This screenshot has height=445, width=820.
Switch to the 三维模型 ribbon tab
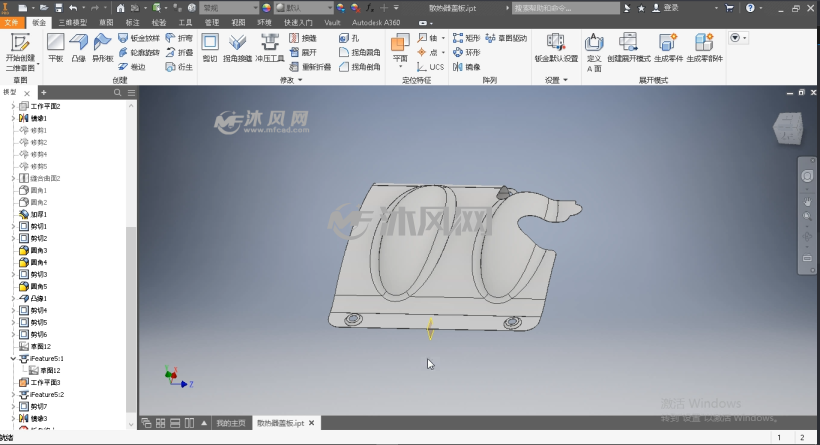click(x=73, y=22)
